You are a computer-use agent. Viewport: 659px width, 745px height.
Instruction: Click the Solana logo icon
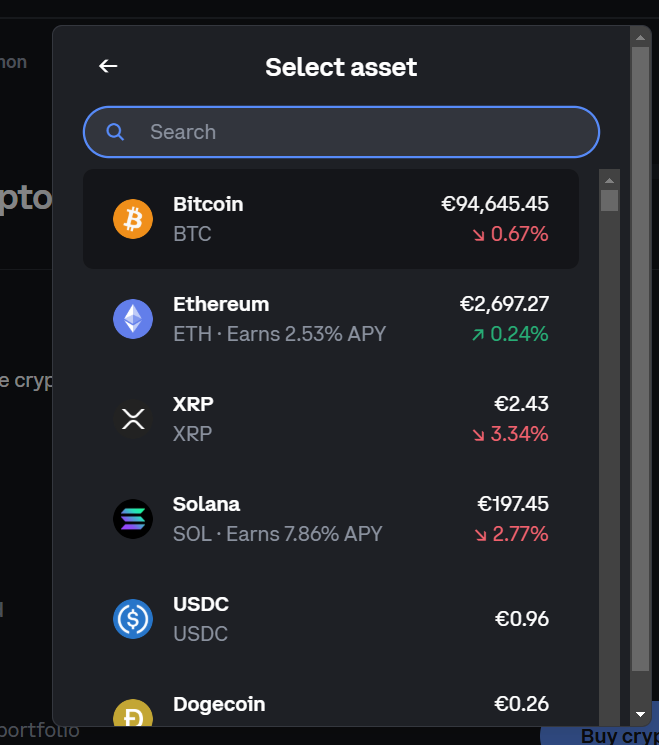pyautogui.click(x=133, y=519)
